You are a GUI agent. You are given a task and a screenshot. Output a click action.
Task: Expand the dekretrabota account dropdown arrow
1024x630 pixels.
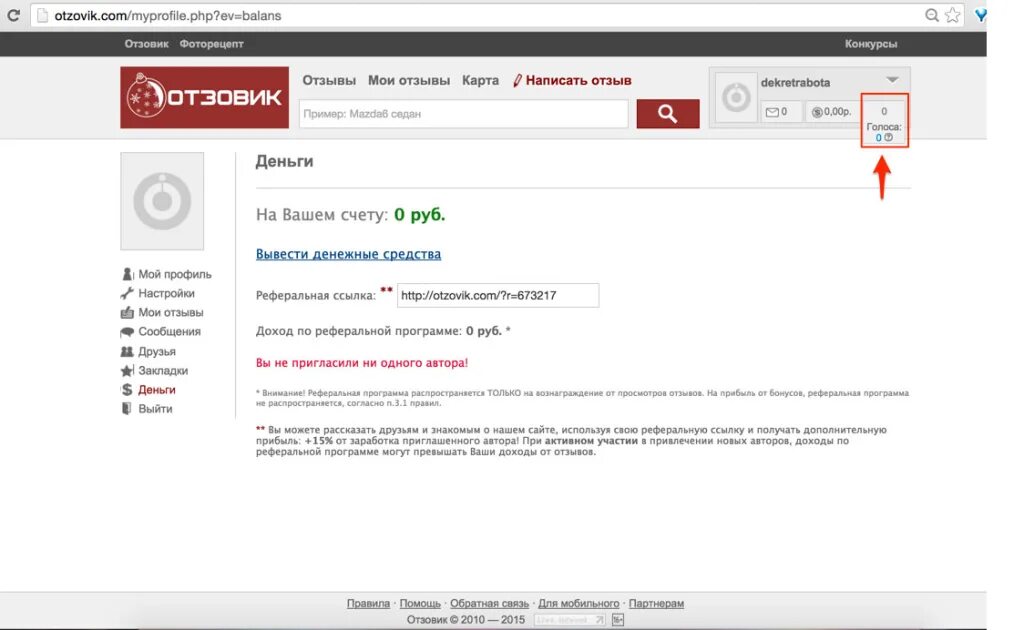tap(892, 80)
